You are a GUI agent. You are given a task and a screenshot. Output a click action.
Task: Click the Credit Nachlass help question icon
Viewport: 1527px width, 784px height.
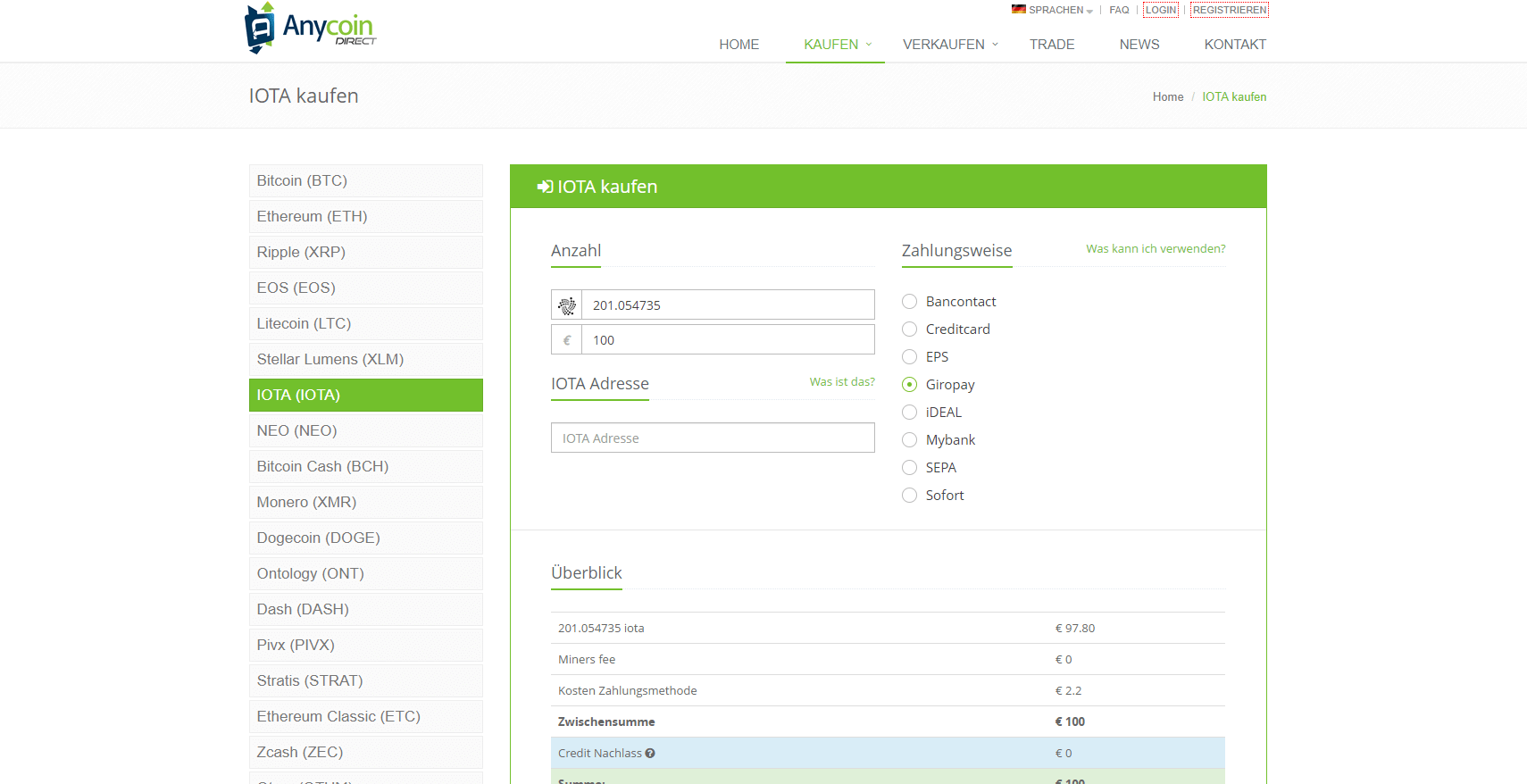click(x=650, y=754)
